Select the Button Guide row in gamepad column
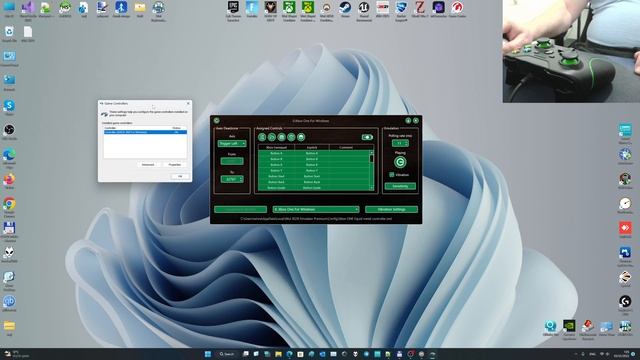Image resolution: width=640 pixels, height=360 pixels. pos(276,188)
